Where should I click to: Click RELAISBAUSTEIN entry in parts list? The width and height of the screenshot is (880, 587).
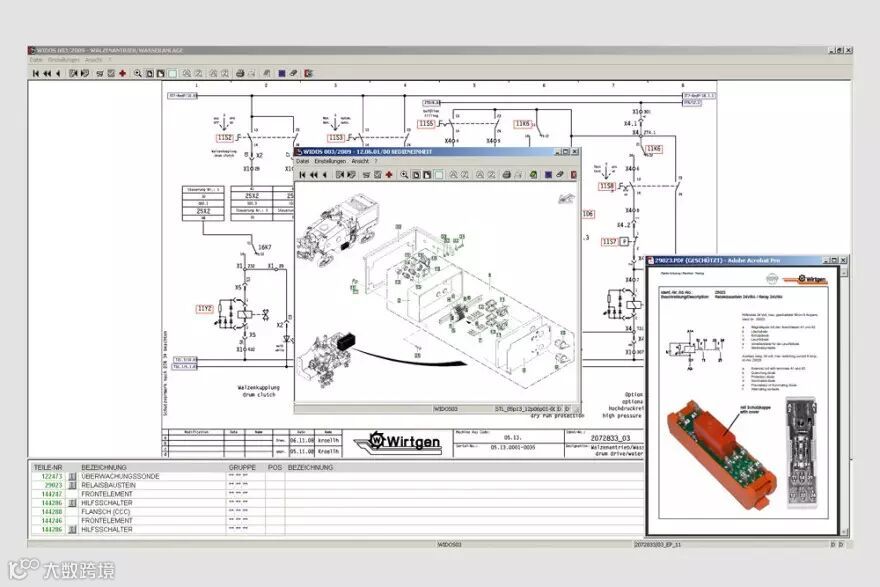pyautogui.click(x=108, y=485)
